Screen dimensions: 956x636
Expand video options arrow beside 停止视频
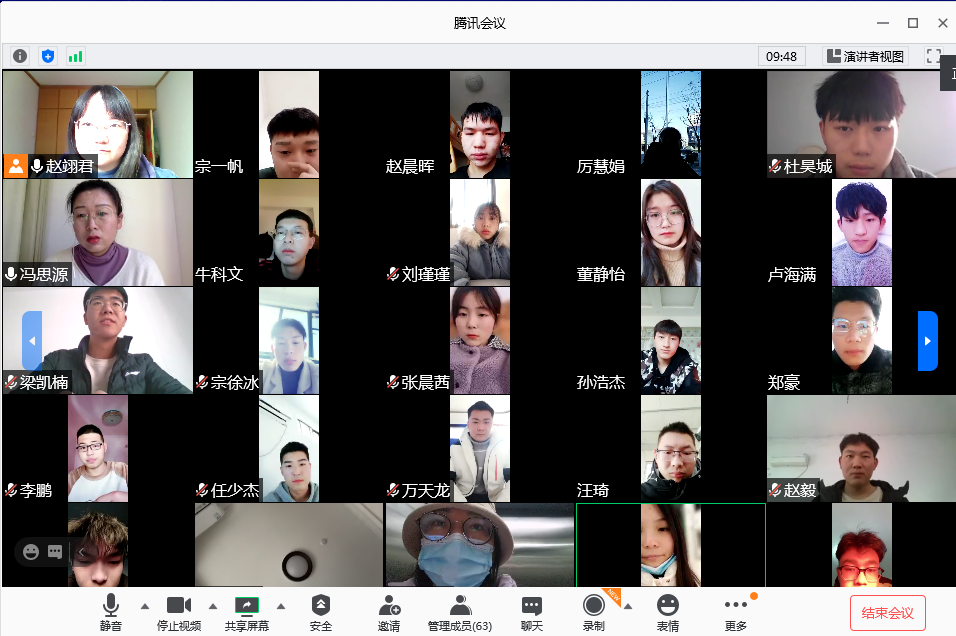pyautogui.click(x=212, y=606)
